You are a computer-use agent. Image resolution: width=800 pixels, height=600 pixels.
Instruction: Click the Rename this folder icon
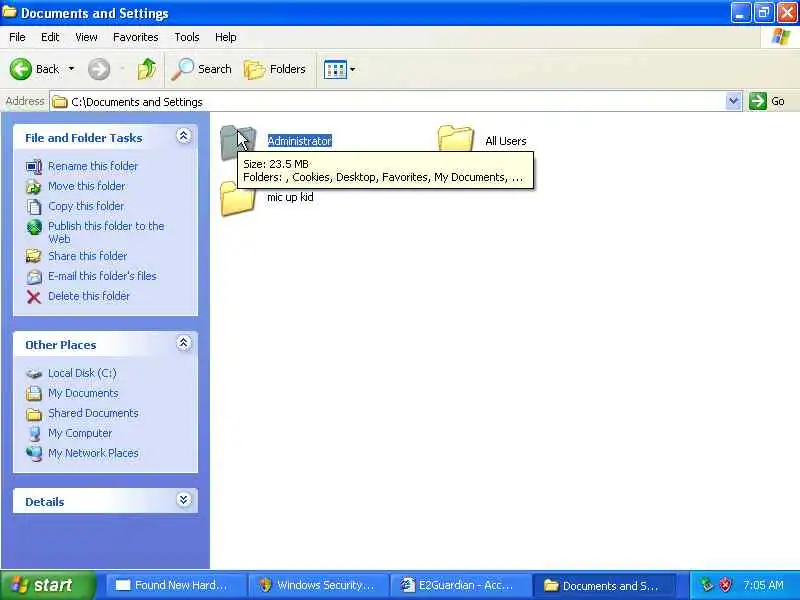tap(34, 167)
